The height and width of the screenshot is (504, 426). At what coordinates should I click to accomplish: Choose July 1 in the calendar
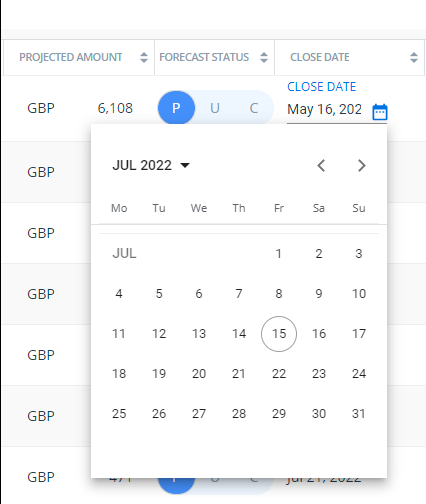(x=279, y=254)
